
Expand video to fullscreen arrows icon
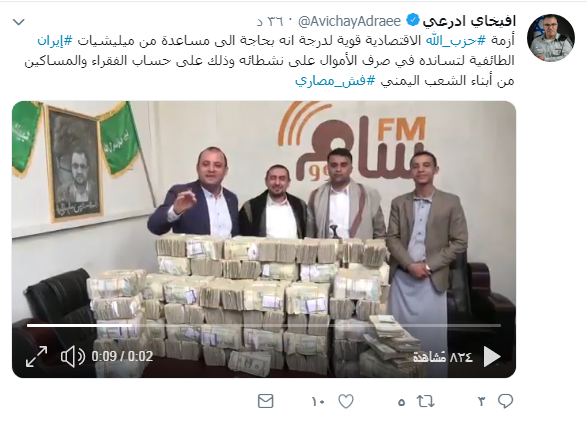36,356
